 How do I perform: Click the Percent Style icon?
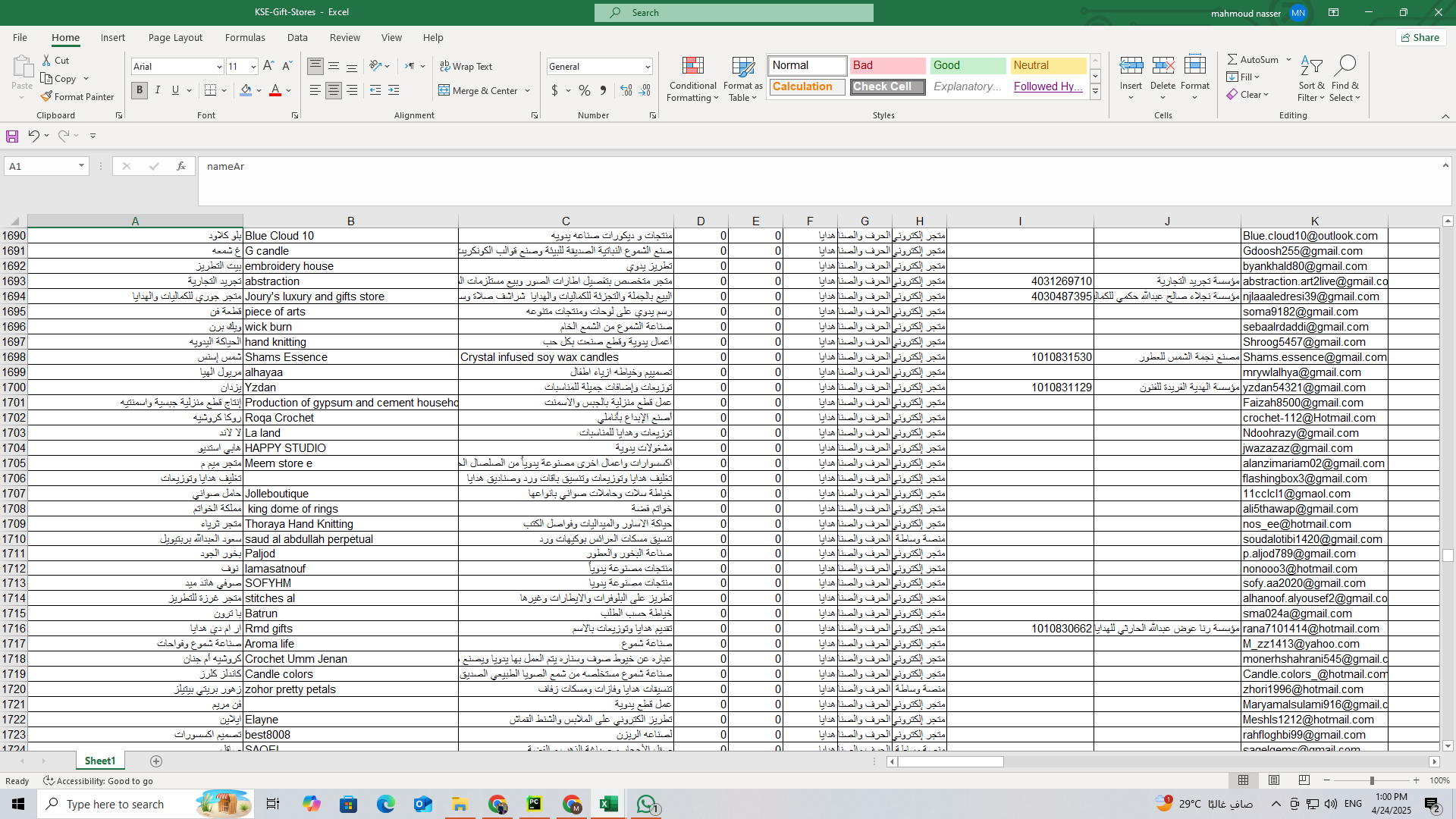coord(584,90)
